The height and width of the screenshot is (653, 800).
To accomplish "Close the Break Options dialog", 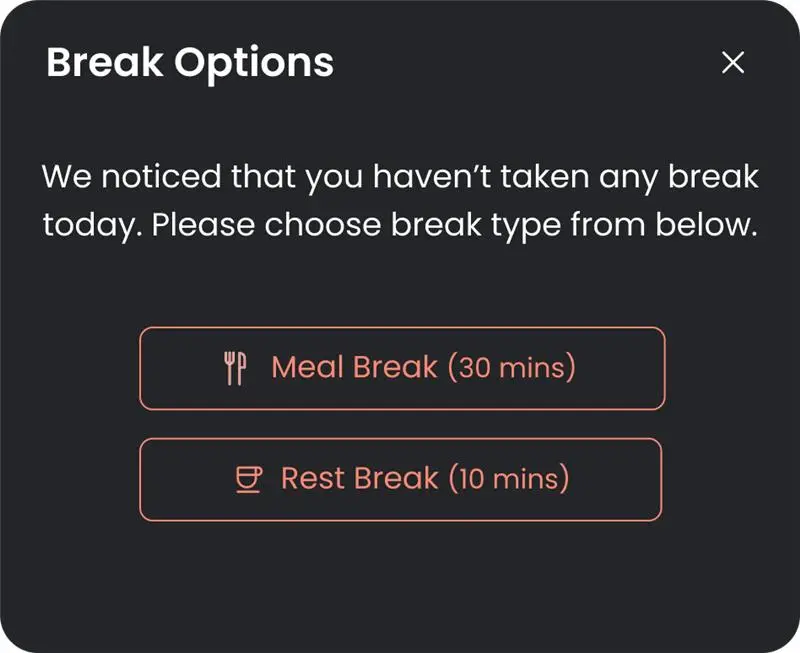I will (x=733, y=63).
